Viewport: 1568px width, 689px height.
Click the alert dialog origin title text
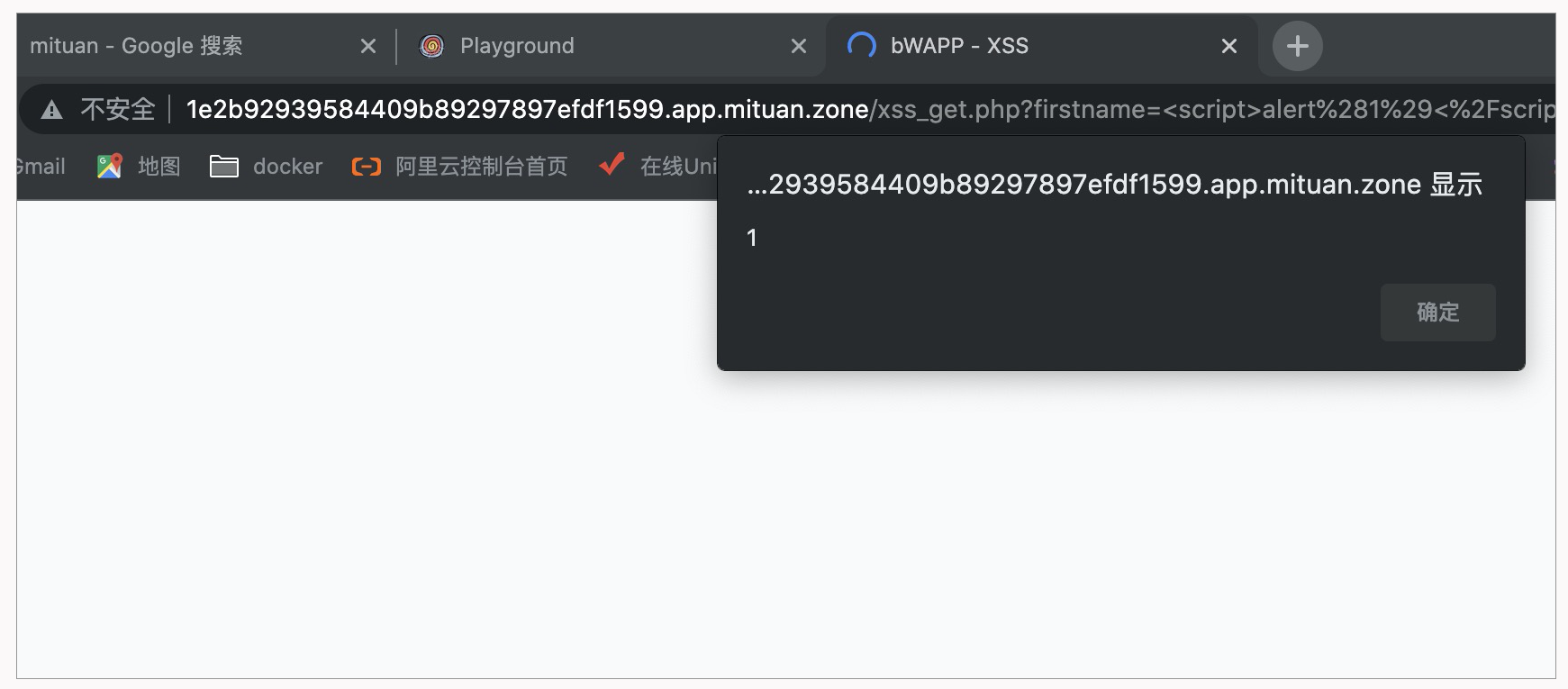click(1114, 185)
